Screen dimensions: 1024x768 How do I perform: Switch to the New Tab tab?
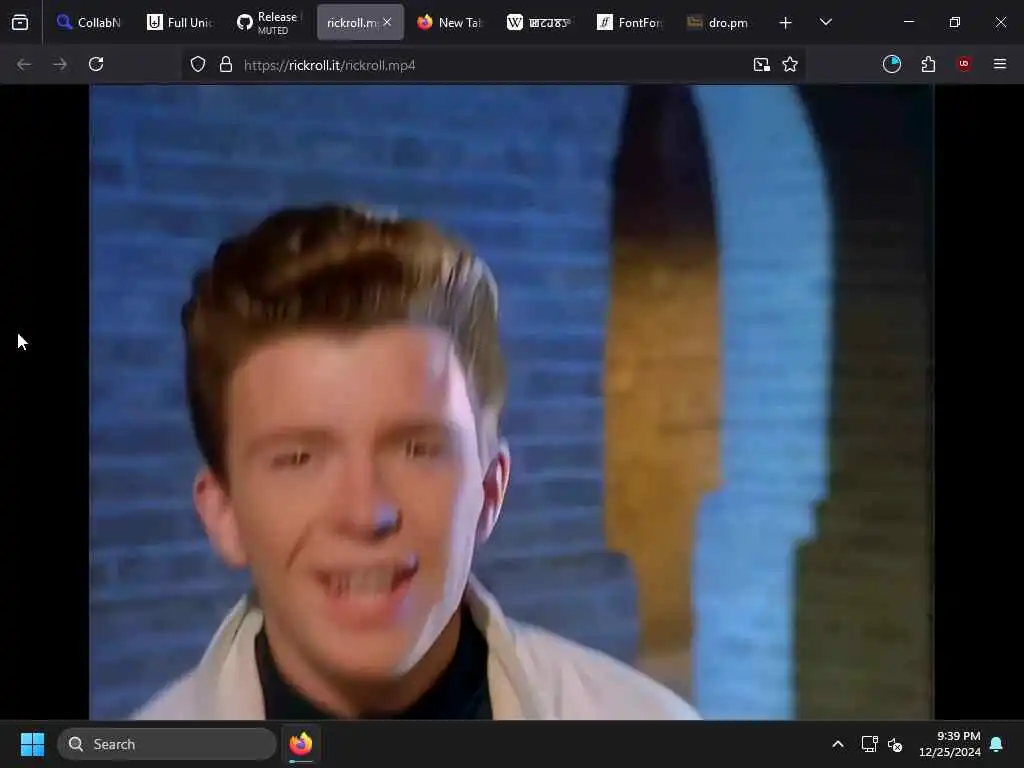click(x=449, y=23)
